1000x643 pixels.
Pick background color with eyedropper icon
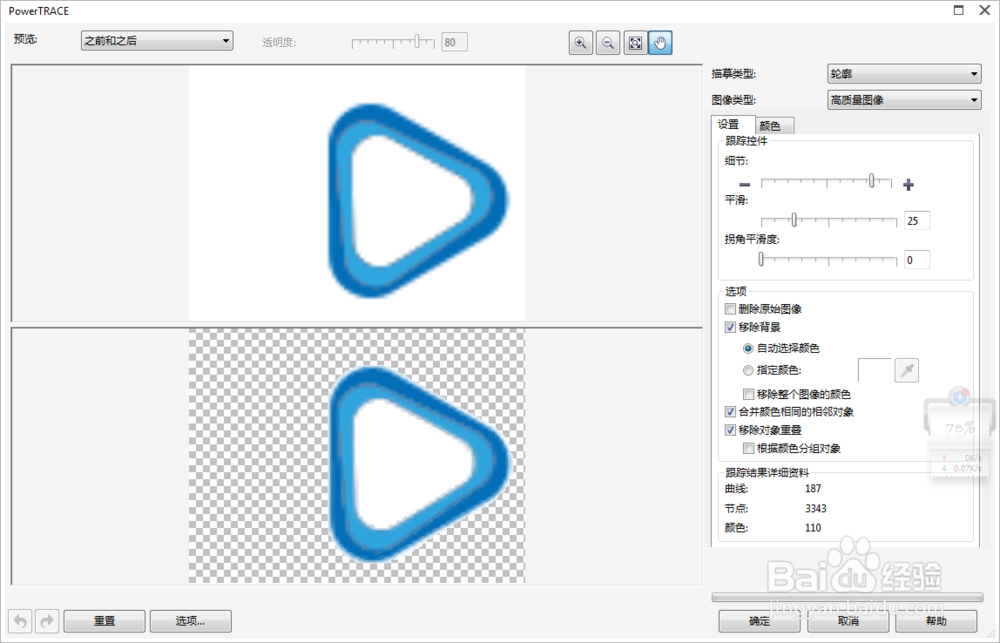(x=907, y=370)
